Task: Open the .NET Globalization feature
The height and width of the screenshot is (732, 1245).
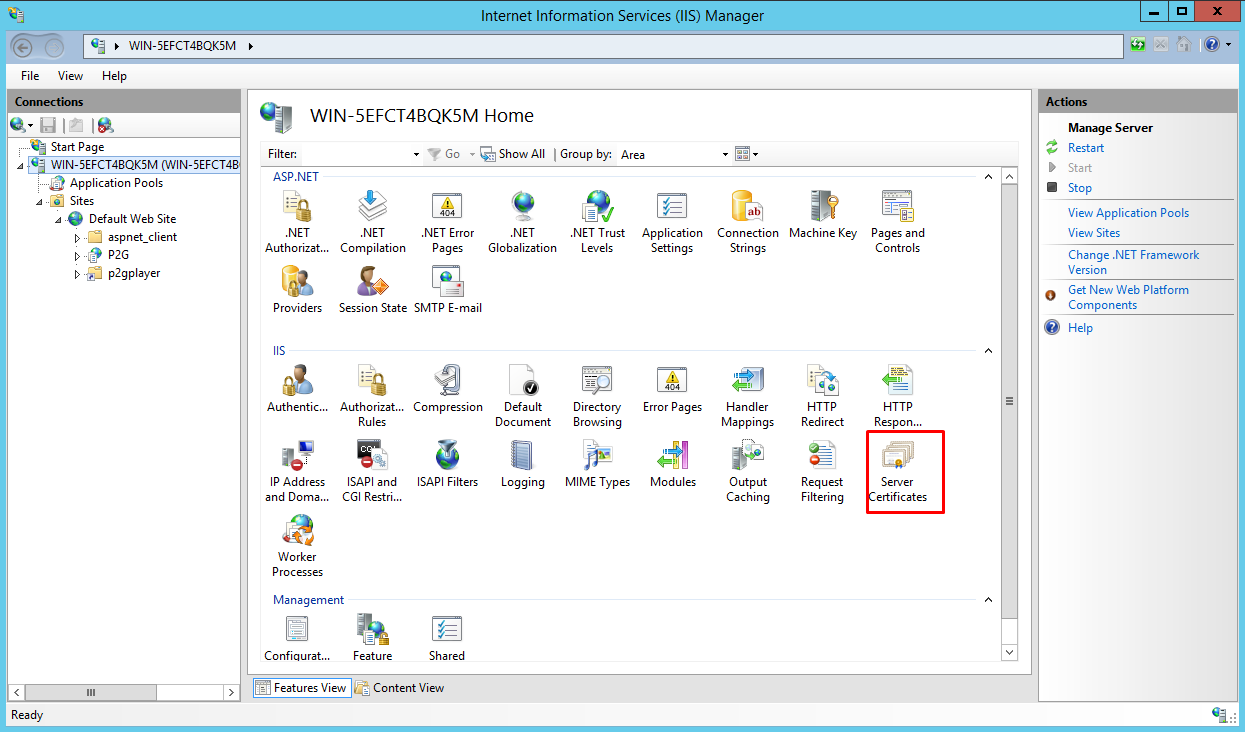Action: 522,222
